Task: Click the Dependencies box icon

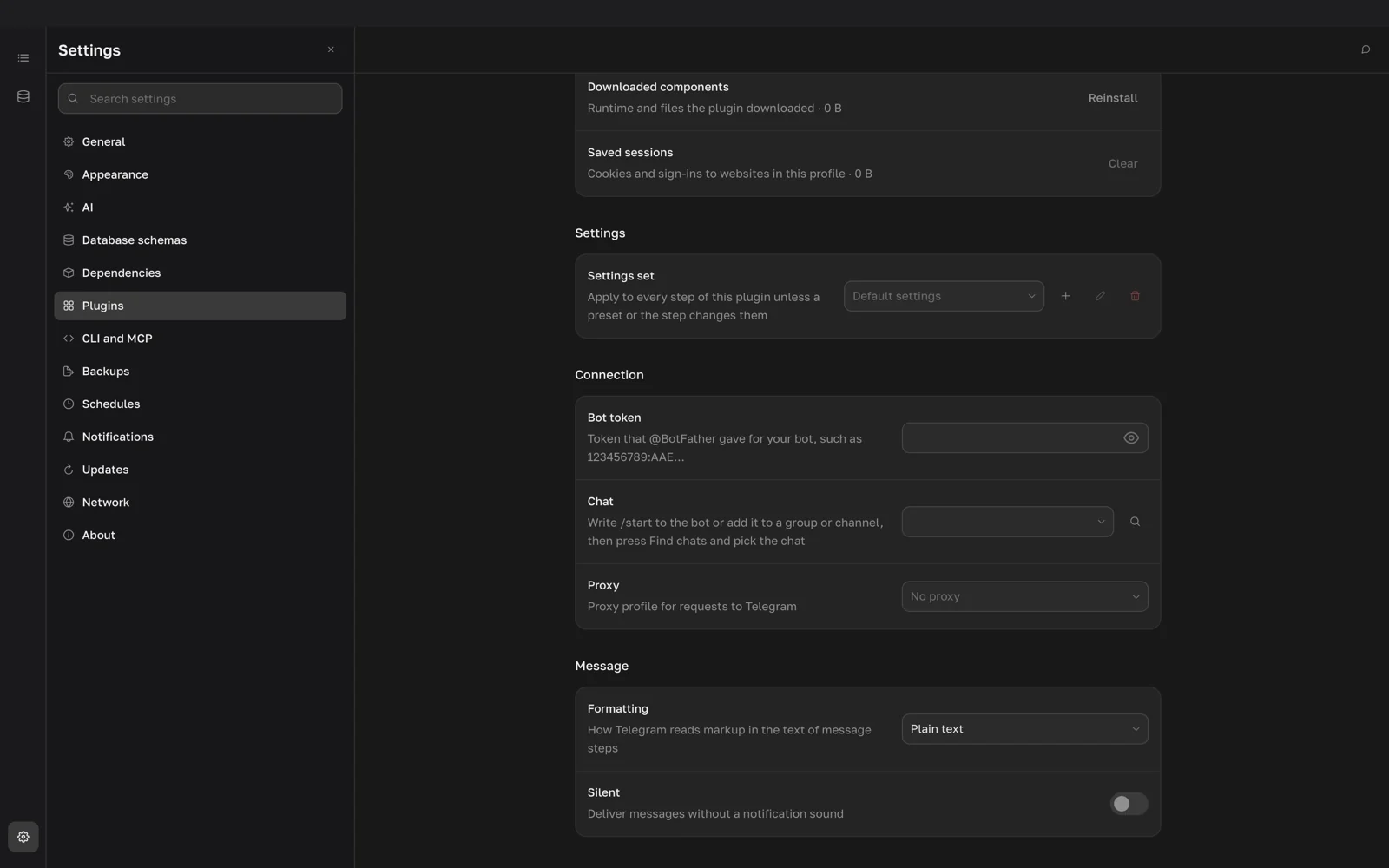Action: click(x=69, y=273)
